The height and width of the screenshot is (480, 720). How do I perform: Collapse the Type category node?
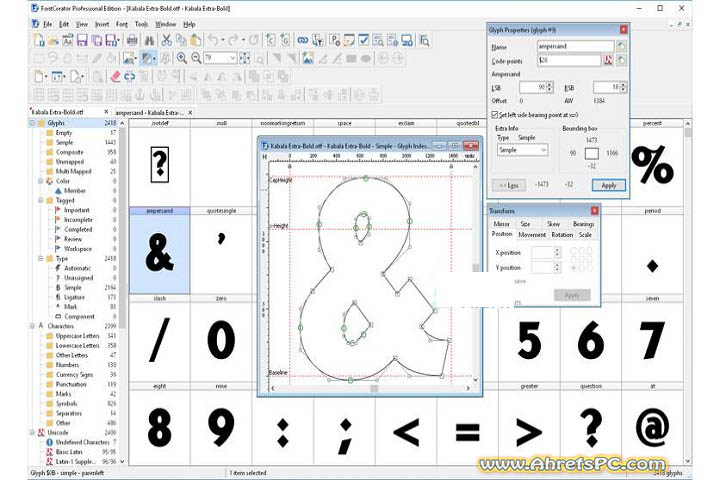pos(40,259)
